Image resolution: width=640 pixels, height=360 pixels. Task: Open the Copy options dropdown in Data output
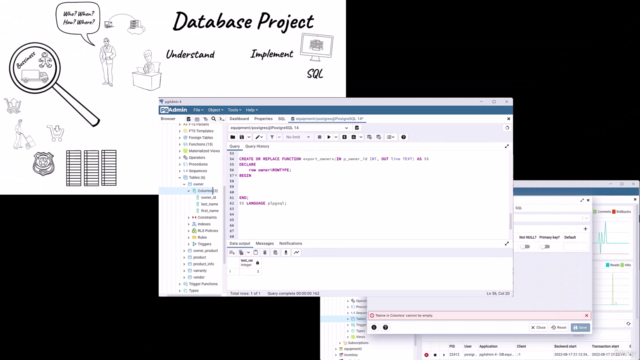[x=248, y=253]
